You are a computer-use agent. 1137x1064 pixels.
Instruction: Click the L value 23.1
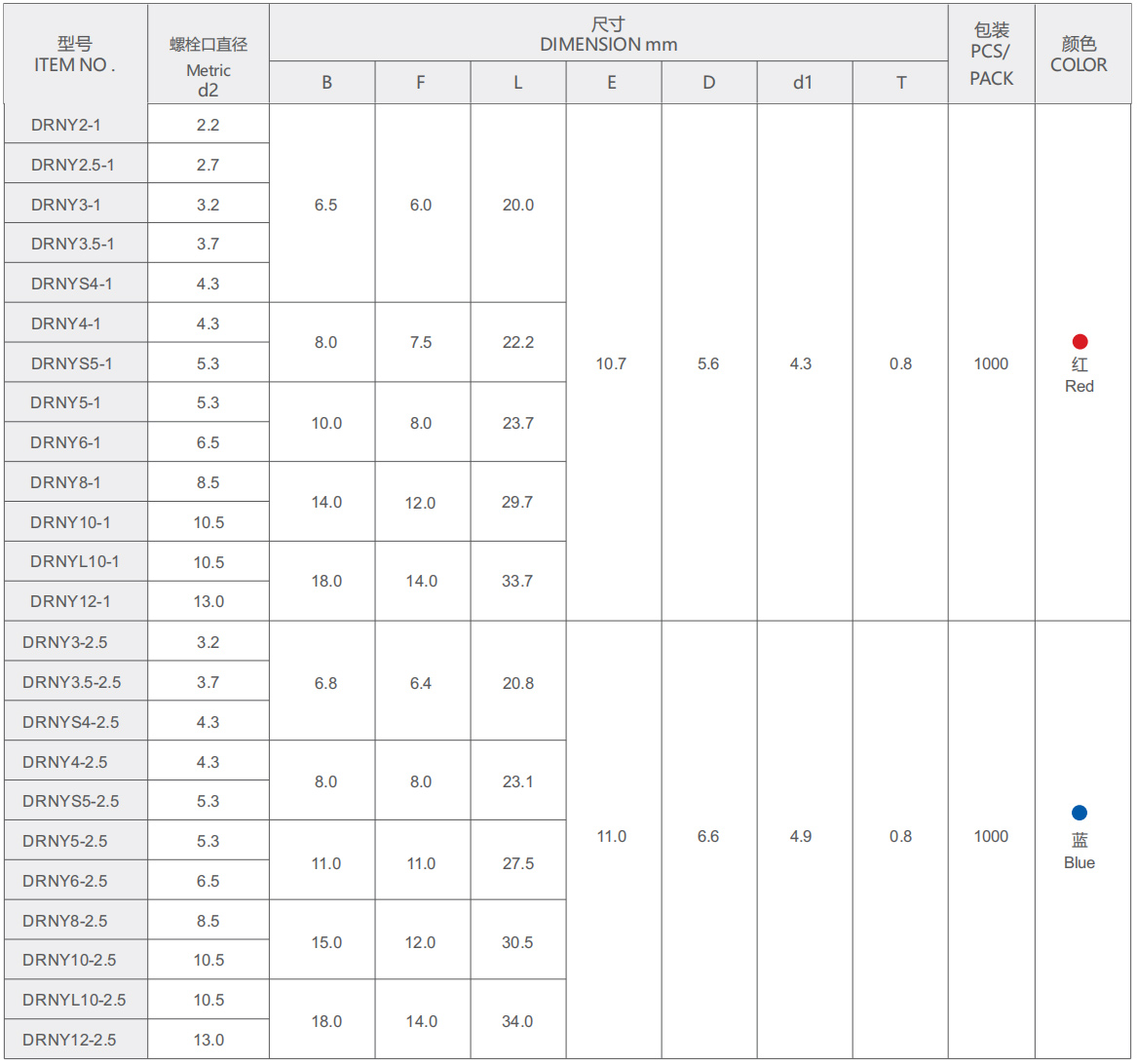pyautogui.click(x=517, y=781)
